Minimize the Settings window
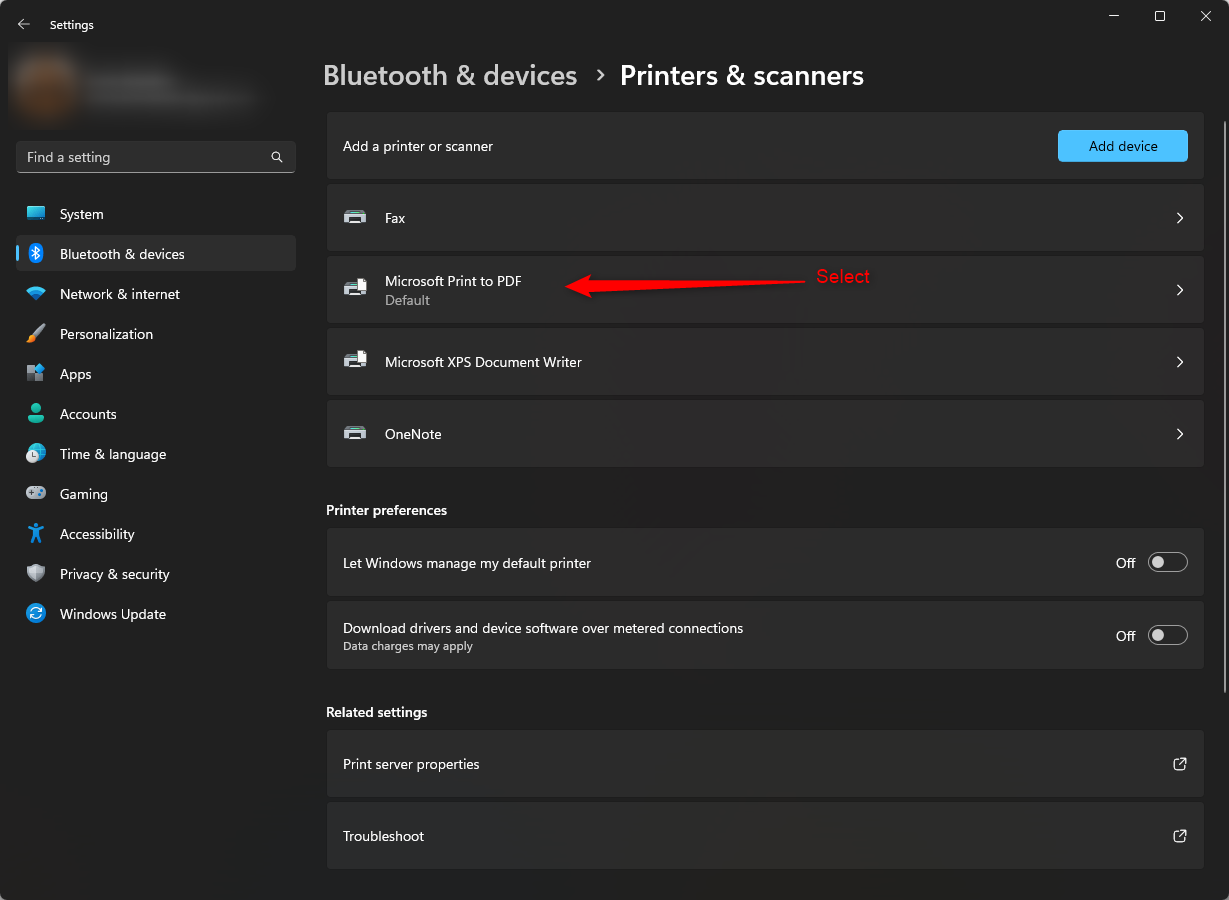Image resolution: width=1229 pixels, height=900 pixels. point(1113,16)
